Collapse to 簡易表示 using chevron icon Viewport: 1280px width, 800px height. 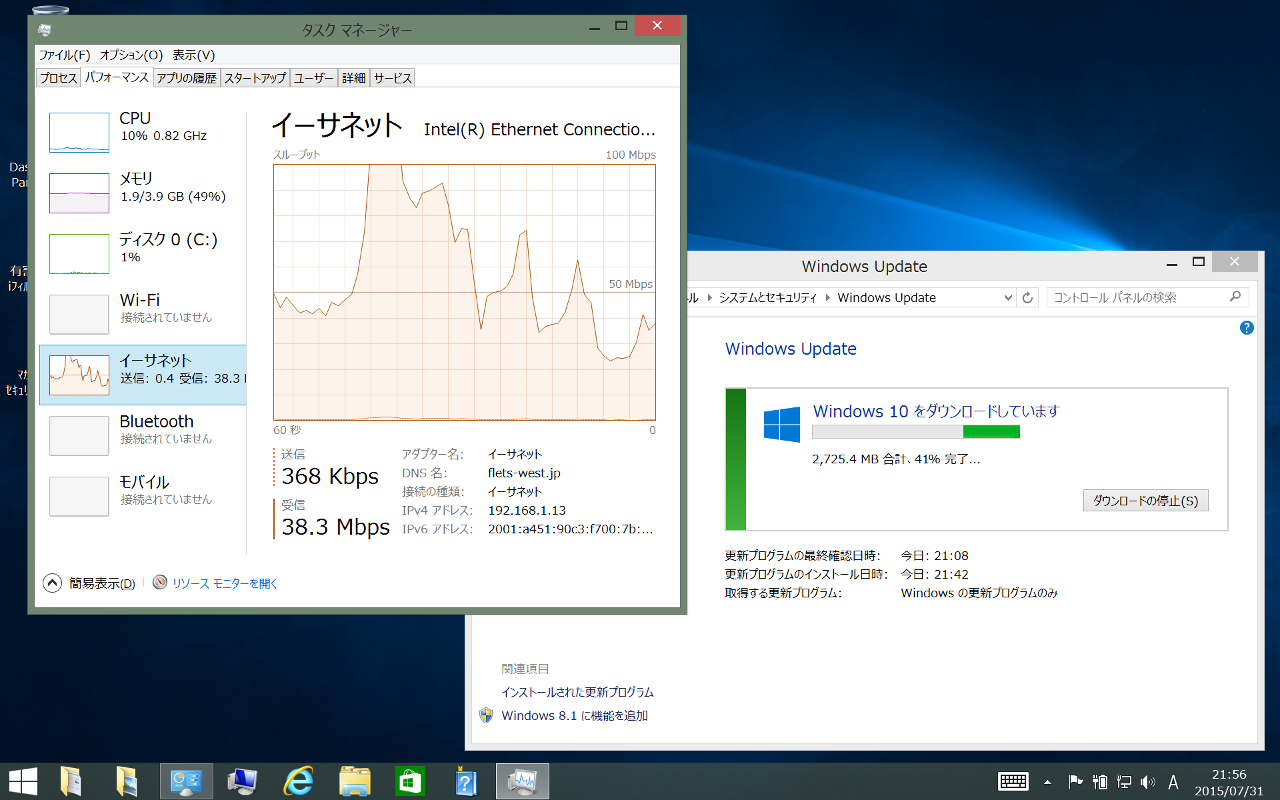53,583
